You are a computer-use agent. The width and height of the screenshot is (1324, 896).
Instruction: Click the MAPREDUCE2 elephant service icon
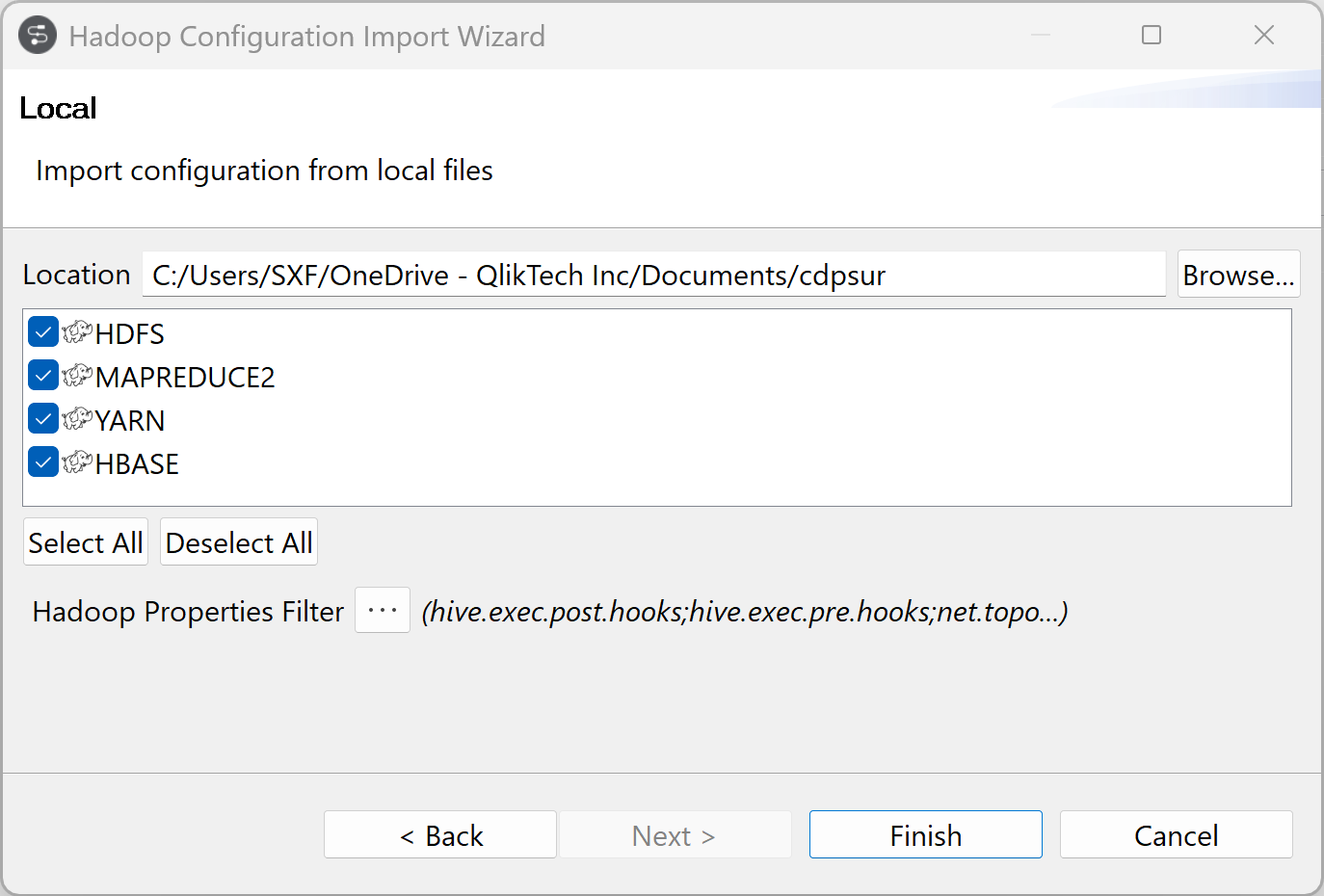(x=77, y=377)
